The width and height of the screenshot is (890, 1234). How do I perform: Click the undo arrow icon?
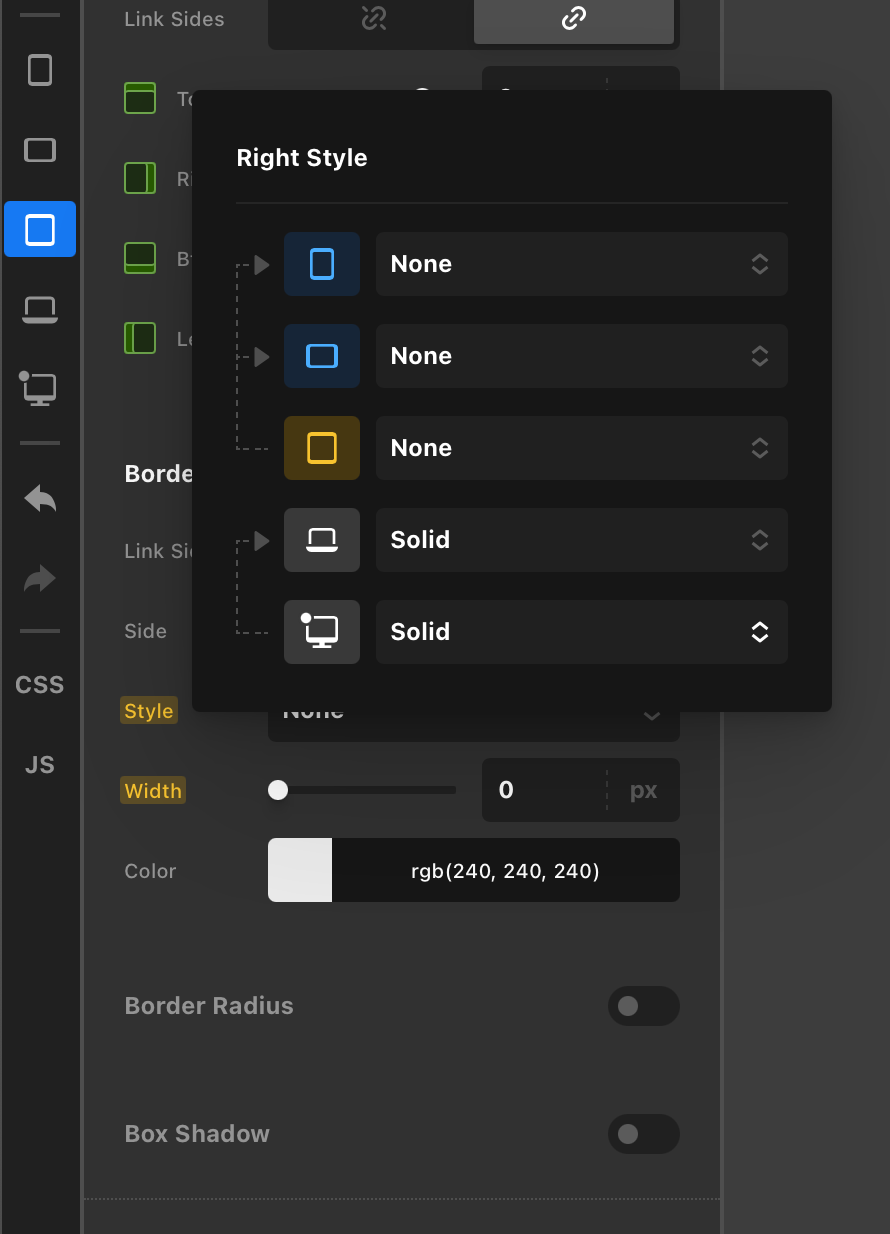[40, 498]
